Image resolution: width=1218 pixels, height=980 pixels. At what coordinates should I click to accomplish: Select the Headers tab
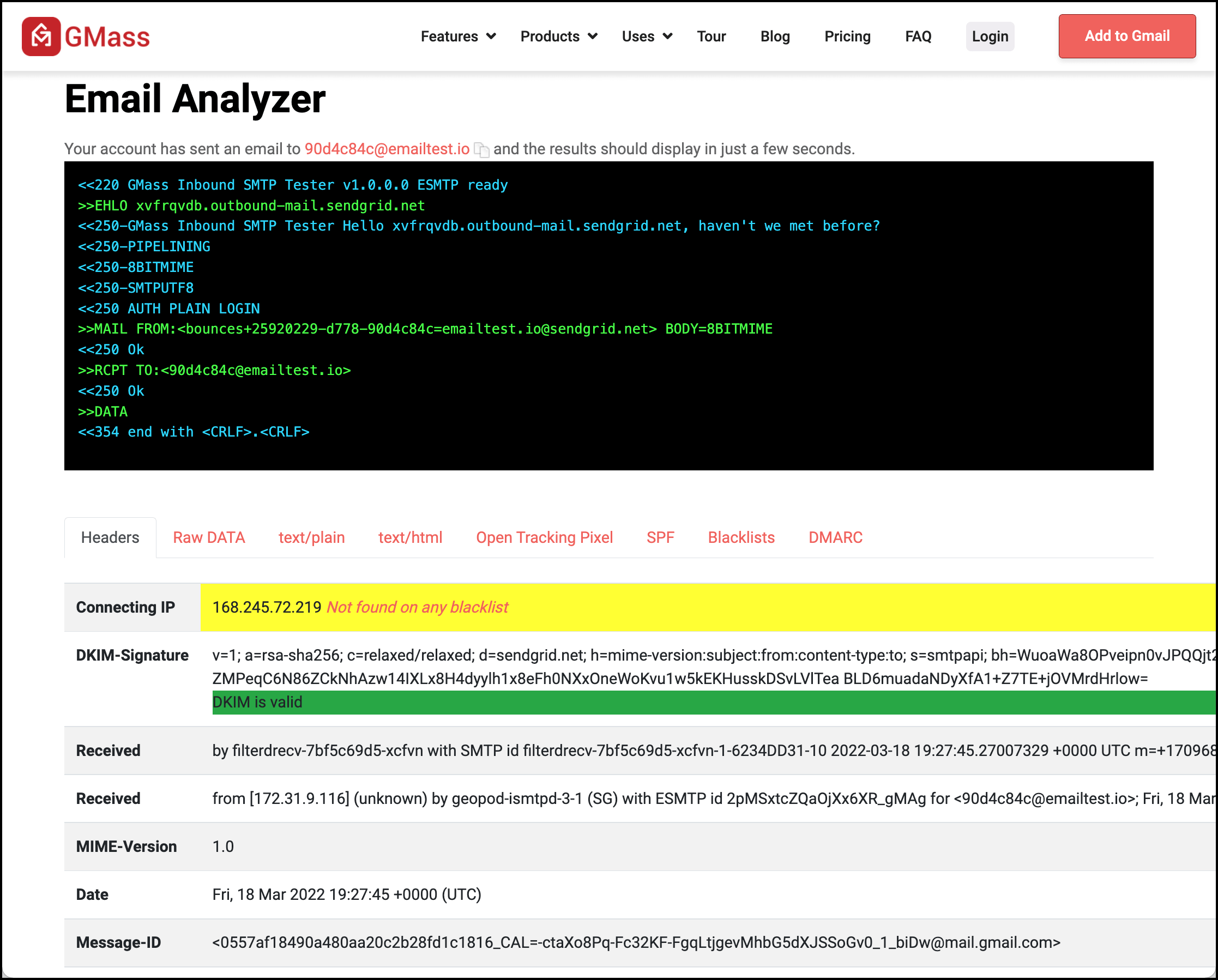tap(110, 537)
